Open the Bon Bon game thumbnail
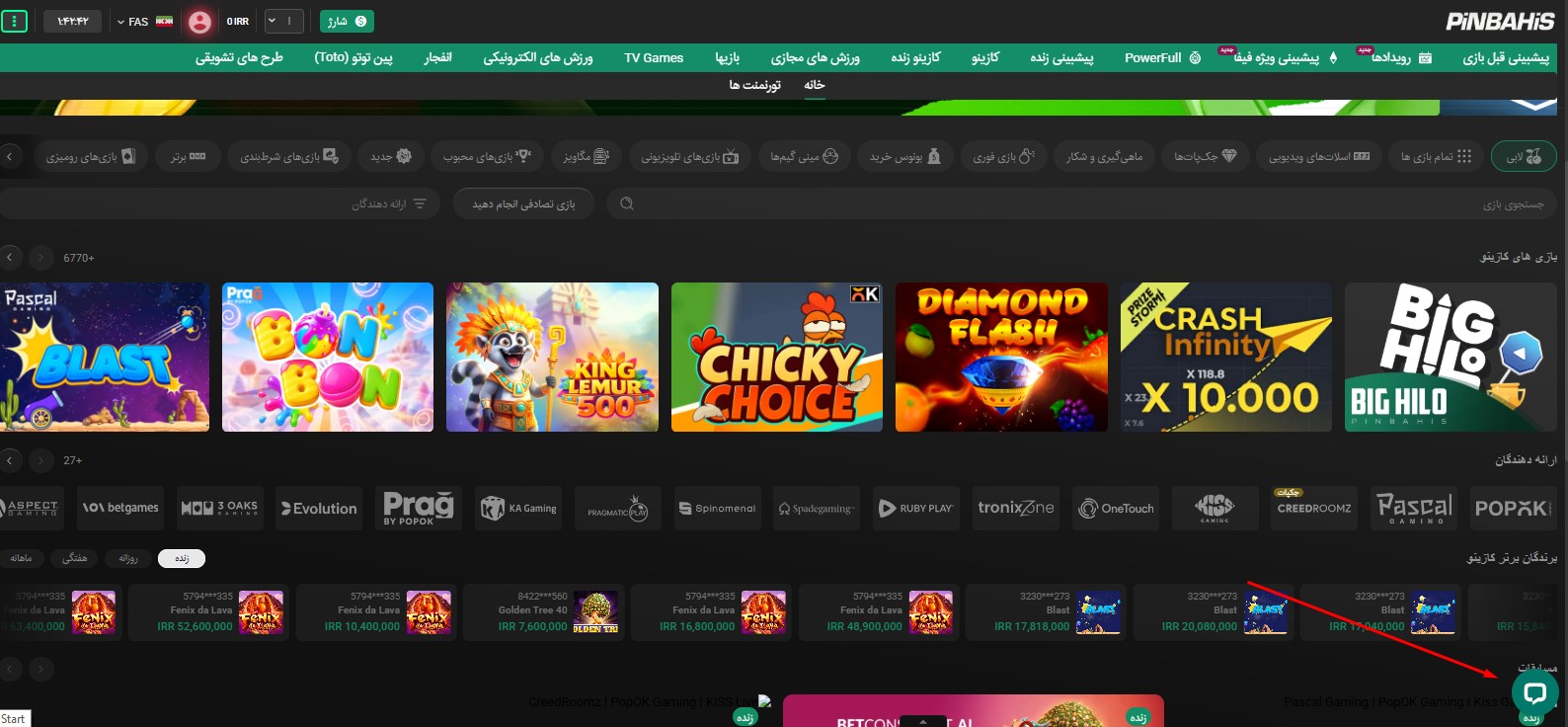 [328, 358]
